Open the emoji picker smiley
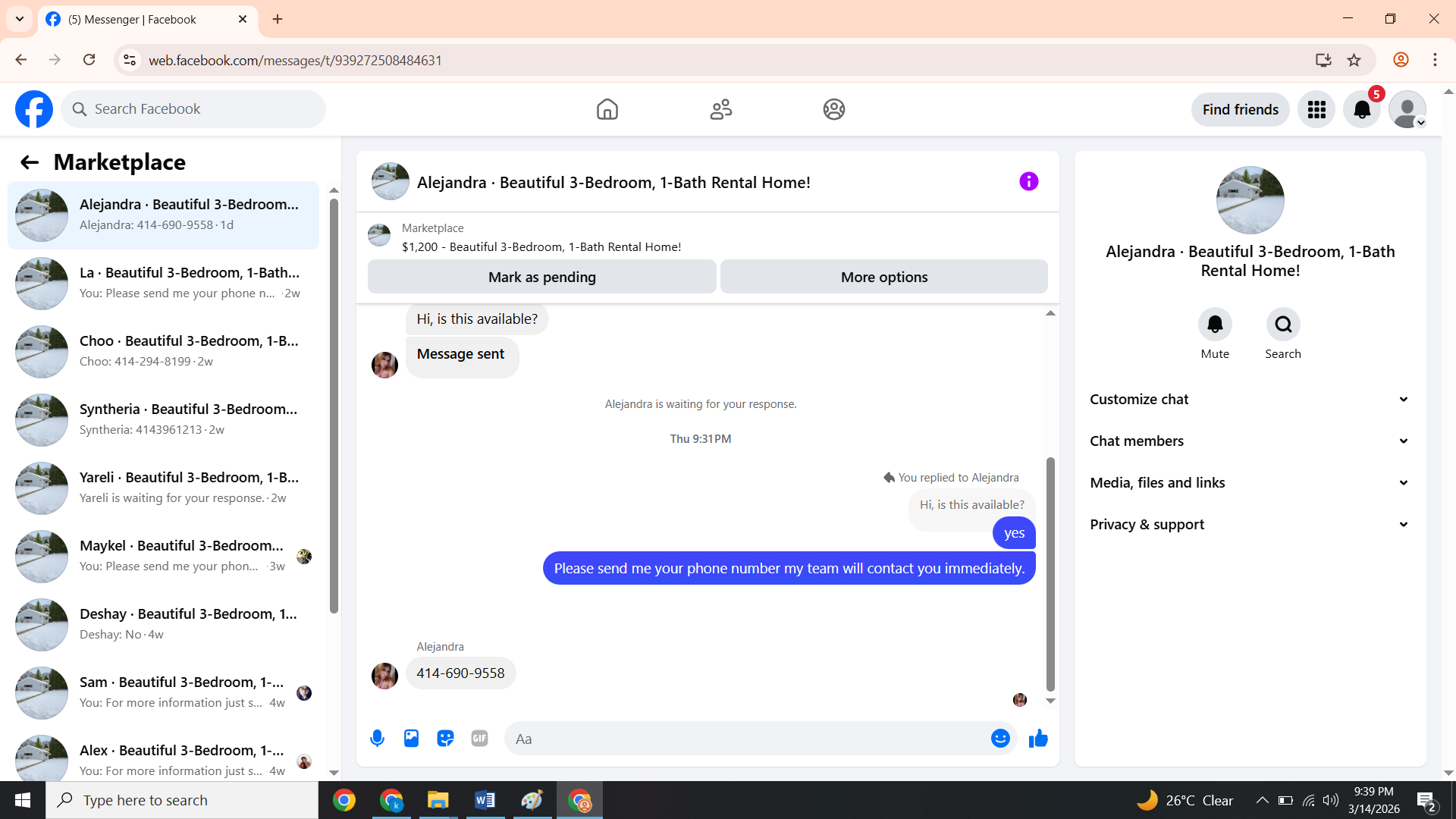This screenshot has width=1456, height=819. pyautogui.click(x=1000, y=738)
